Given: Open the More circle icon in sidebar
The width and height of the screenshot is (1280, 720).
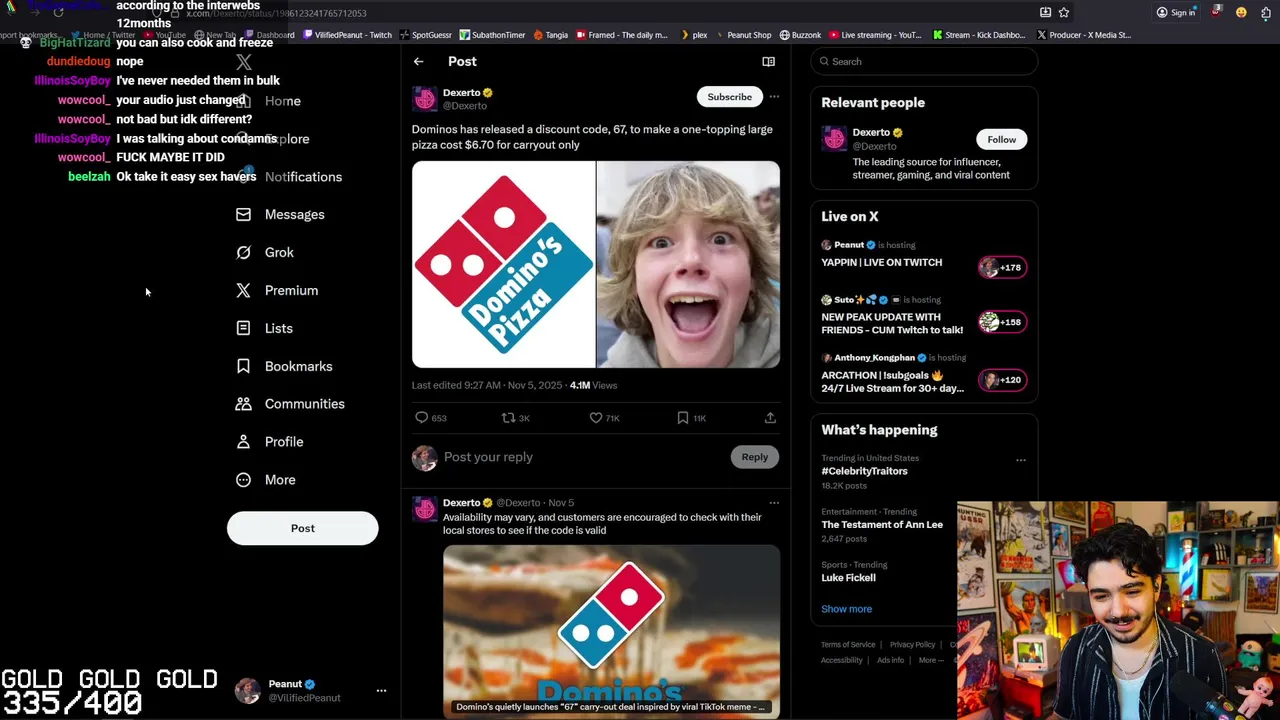Looking at the screenshot, I should (243, 480).
